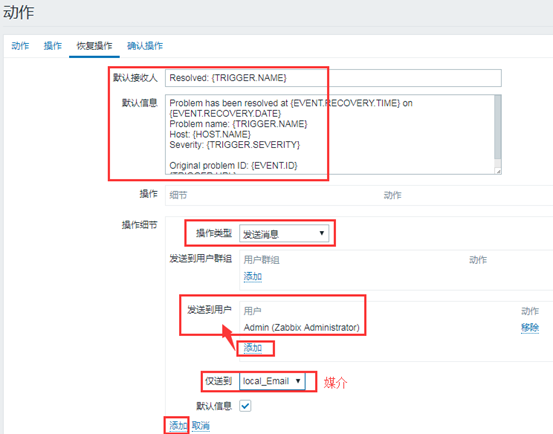
Task: Click the Original problem ID: {EVENT.ID} line
Action: [233, 166]
